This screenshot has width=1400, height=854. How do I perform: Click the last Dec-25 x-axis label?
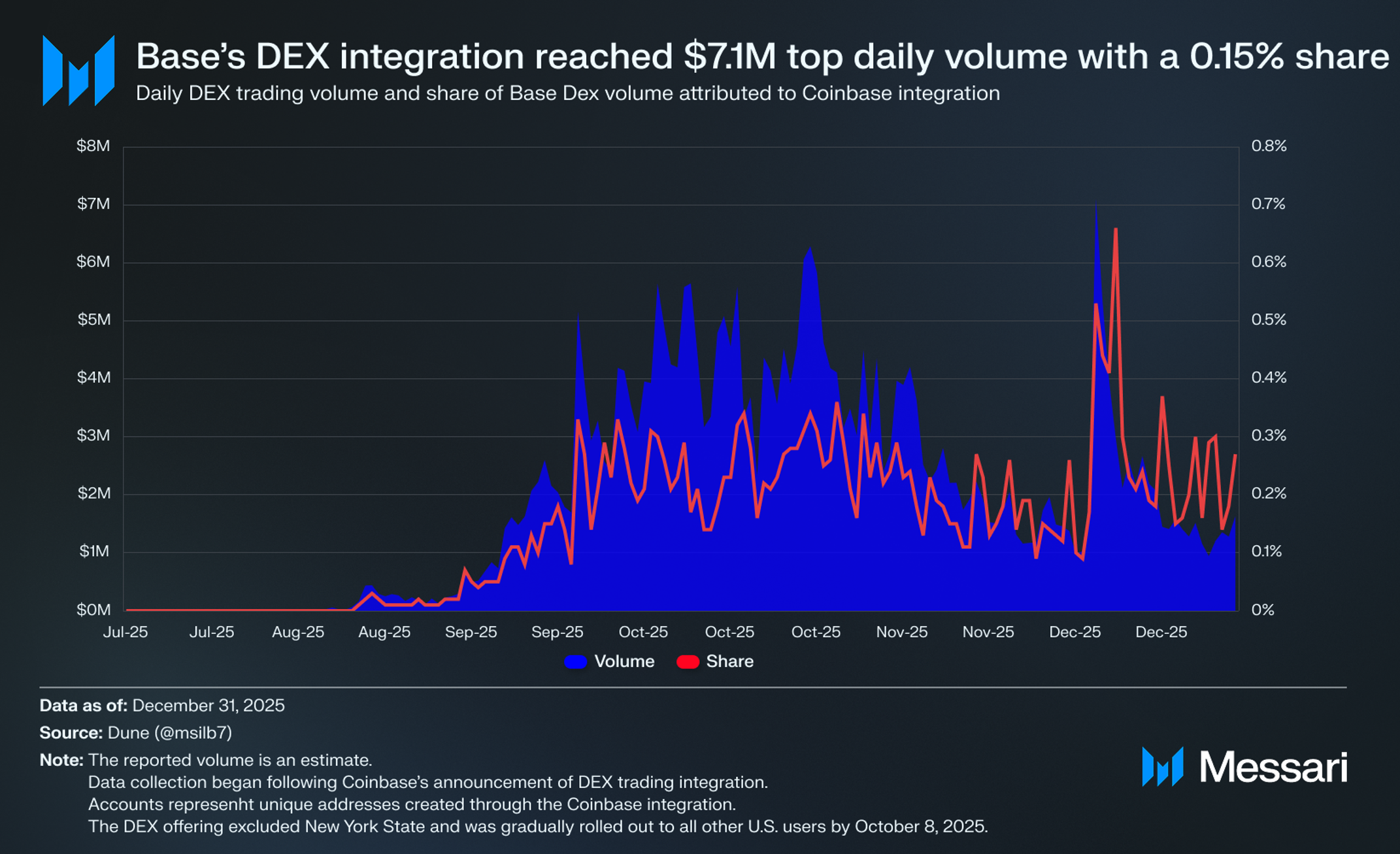1161,632
